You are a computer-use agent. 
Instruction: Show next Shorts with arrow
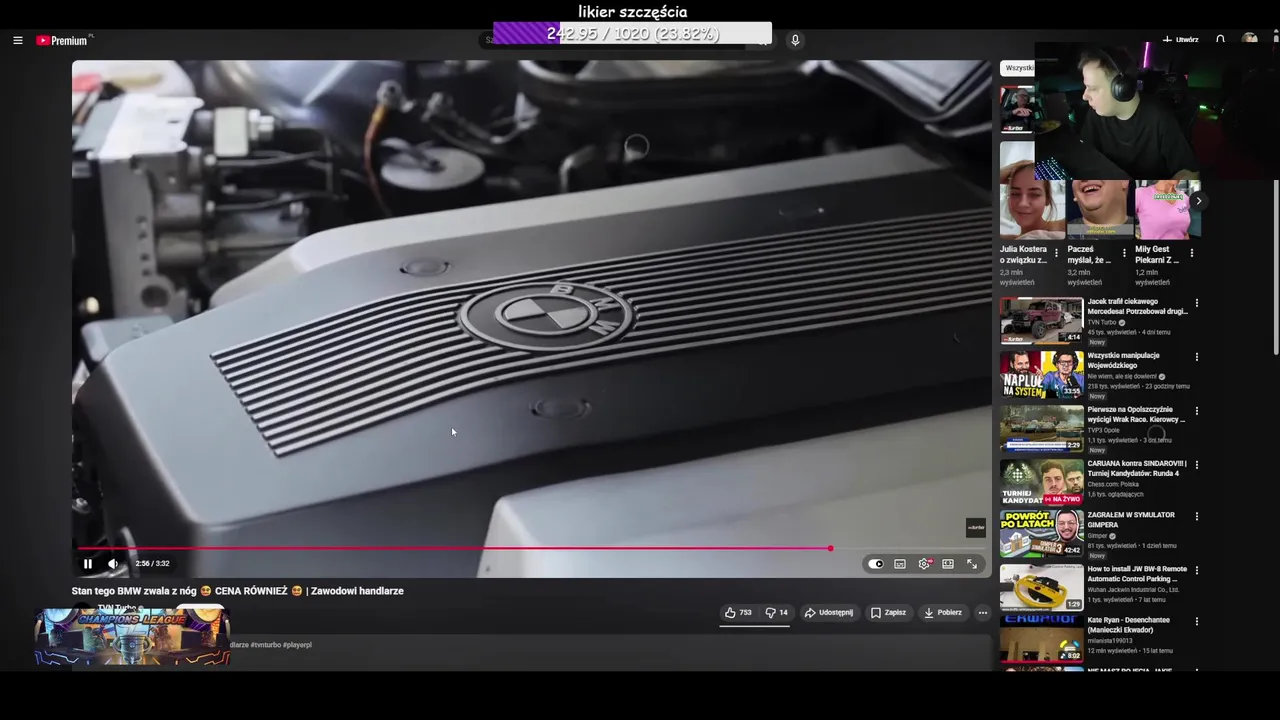[1198, 201]
